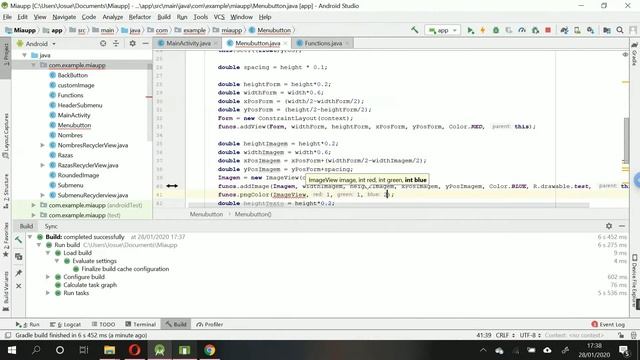The width and height of the screenshot is (640, 360).
Task: Click Search Everywhere magnifier icon
Action: [620, 30]
